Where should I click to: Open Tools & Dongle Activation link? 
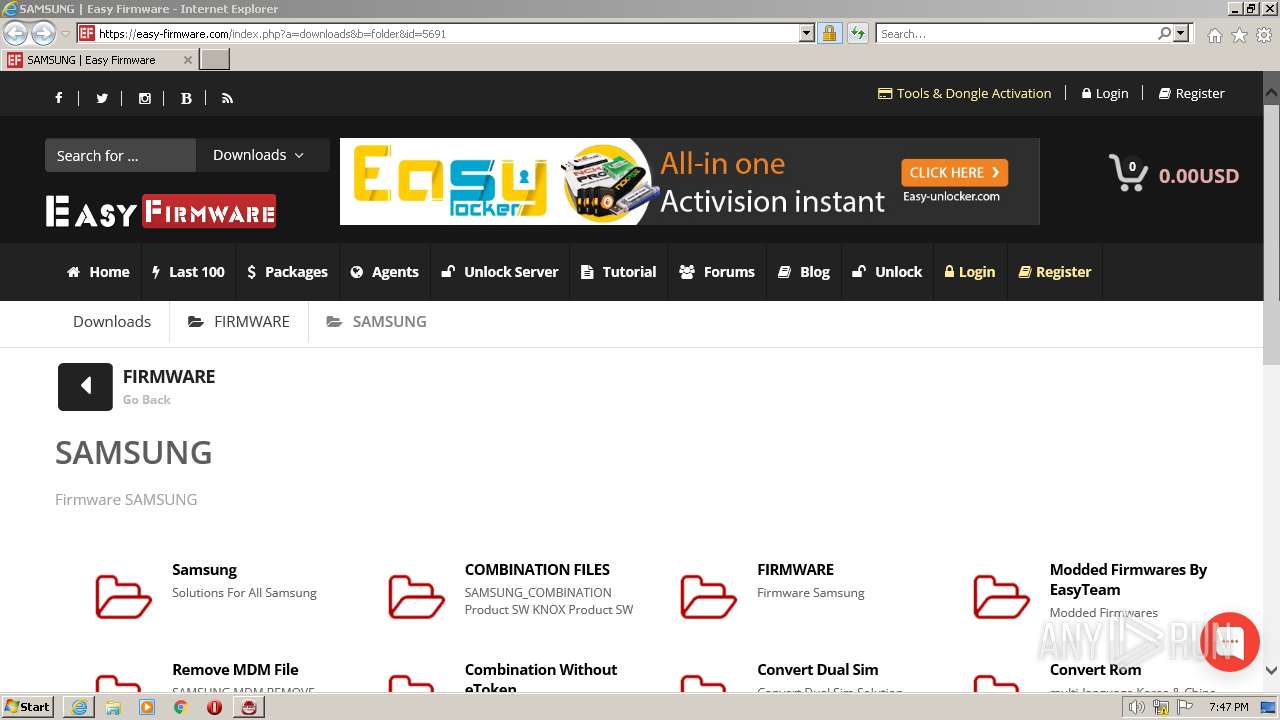pos(965,93)
